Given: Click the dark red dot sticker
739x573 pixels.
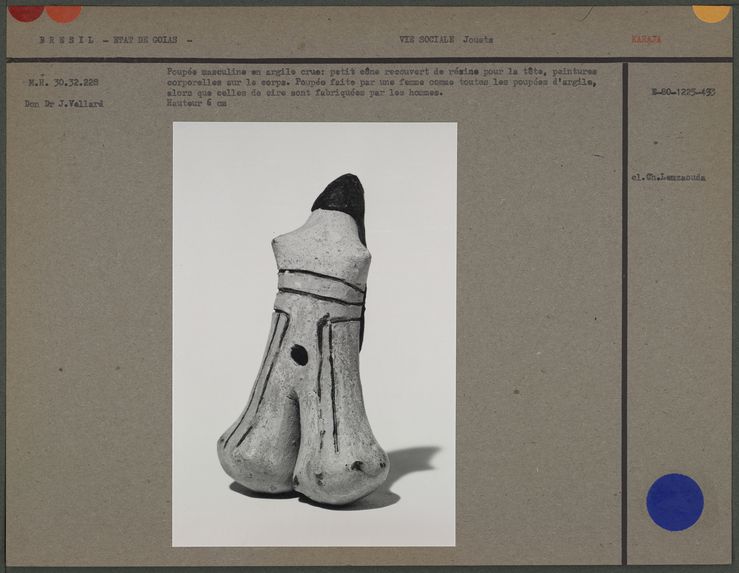Looking at the screenshot, I should 25,12.
